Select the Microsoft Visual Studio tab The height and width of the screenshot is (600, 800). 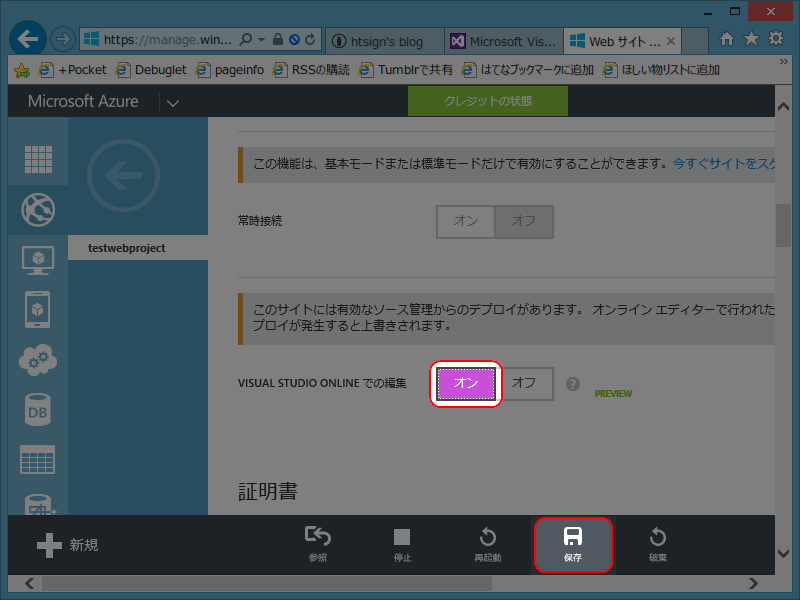[503, 41]
